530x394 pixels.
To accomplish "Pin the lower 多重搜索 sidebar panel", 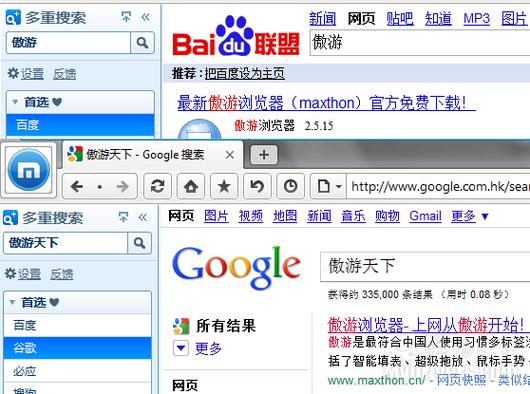I will (123, 217).
